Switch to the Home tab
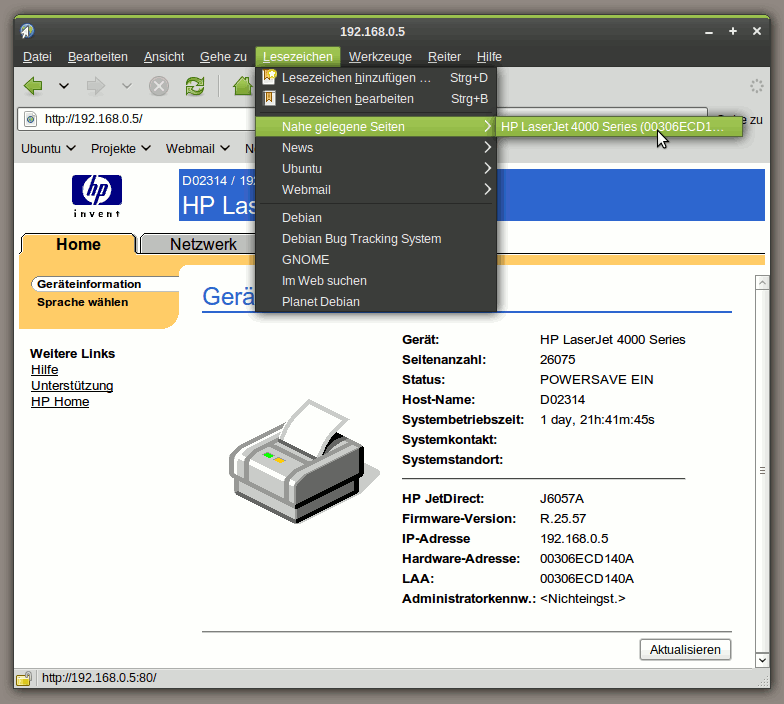 click(x=78, y=244)
